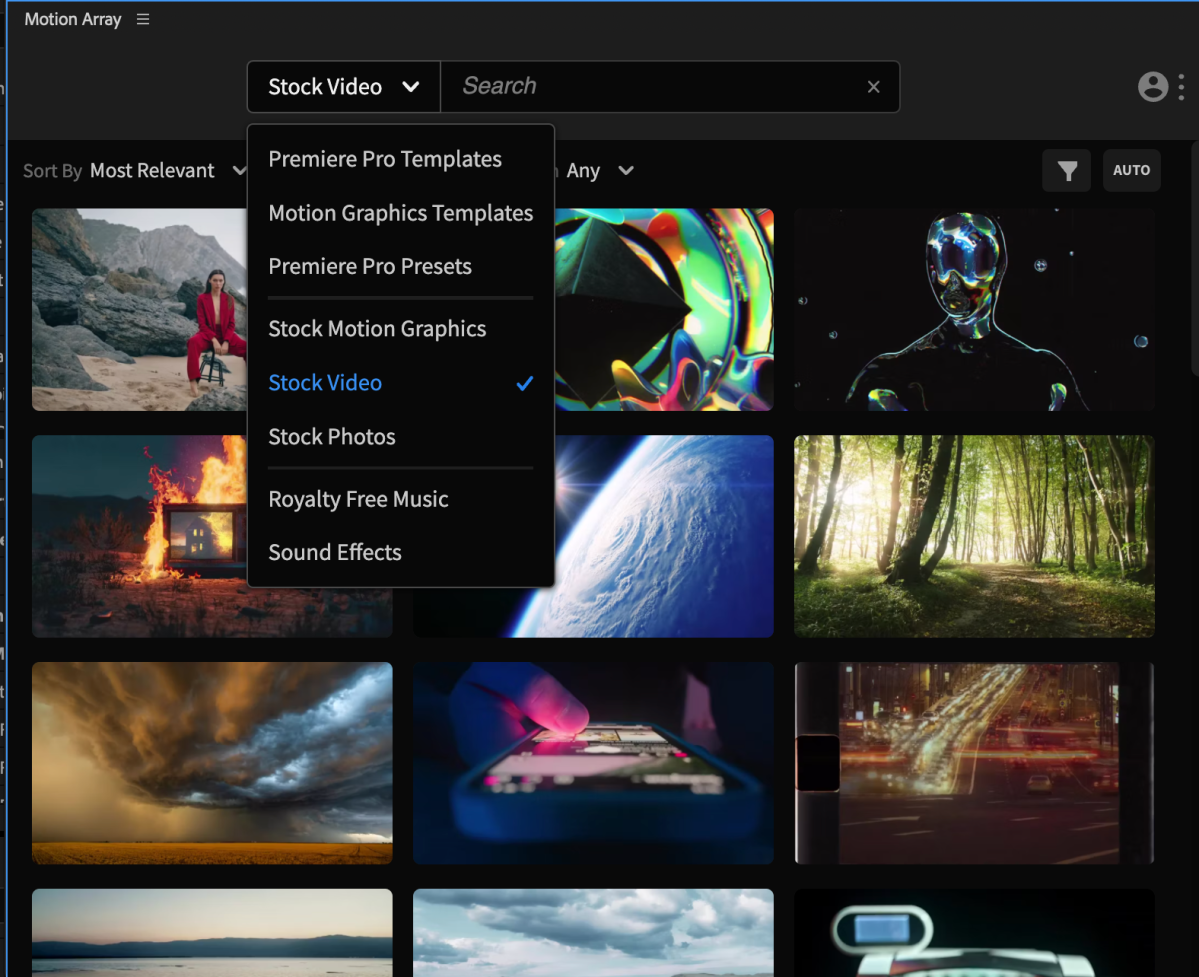Click the Motion Array panel title
This screenshot has width=1199, height=977.
pyautogui.click(x=73, y=19)
